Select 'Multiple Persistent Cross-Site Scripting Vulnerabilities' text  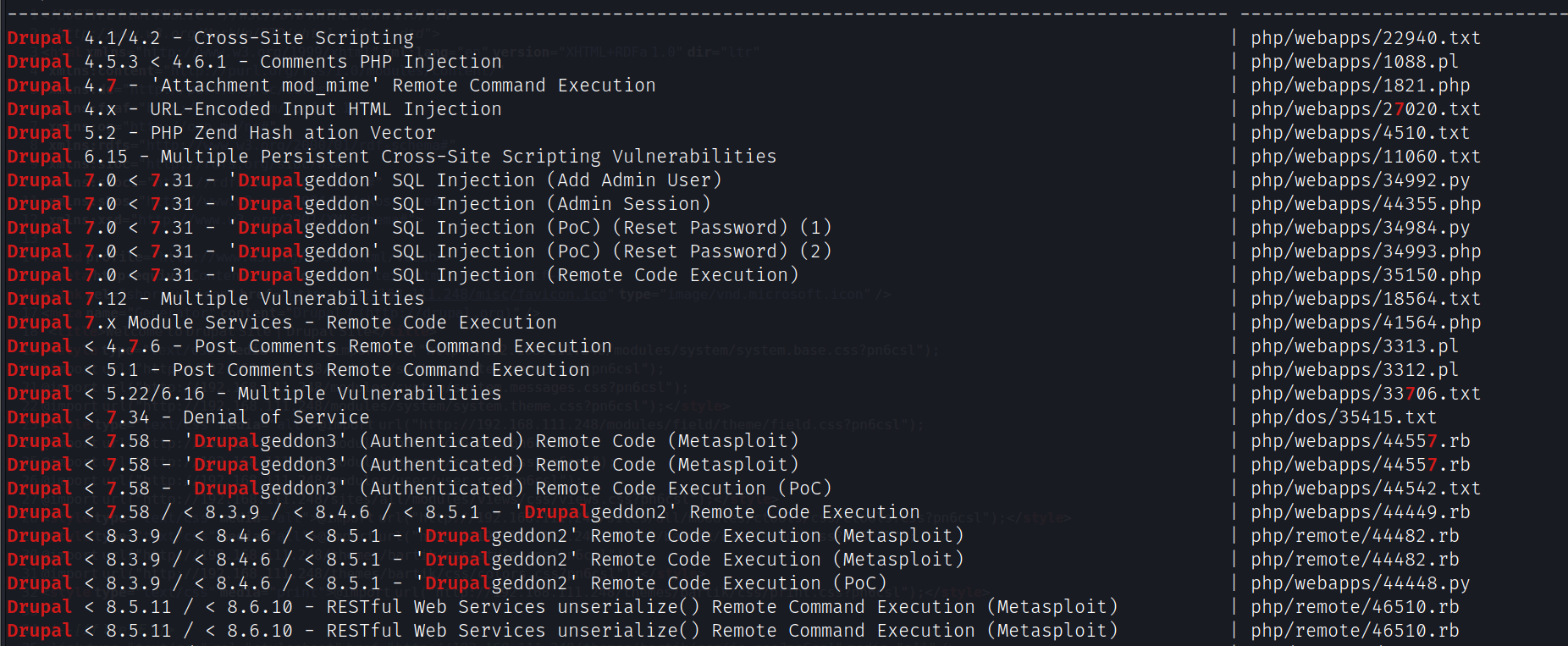tap(468, 157)
